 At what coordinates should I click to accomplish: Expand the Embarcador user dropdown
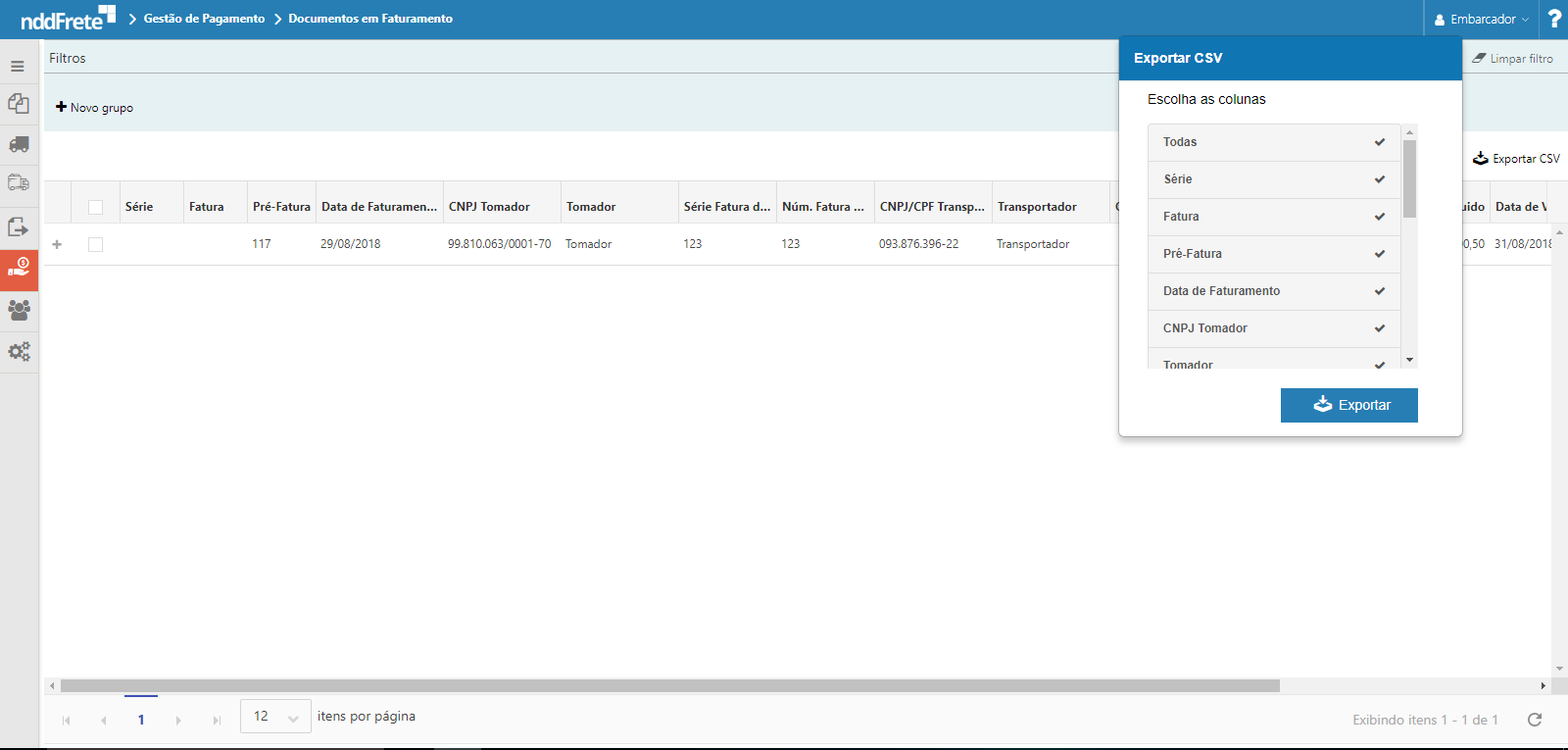tap(1481, 19)
